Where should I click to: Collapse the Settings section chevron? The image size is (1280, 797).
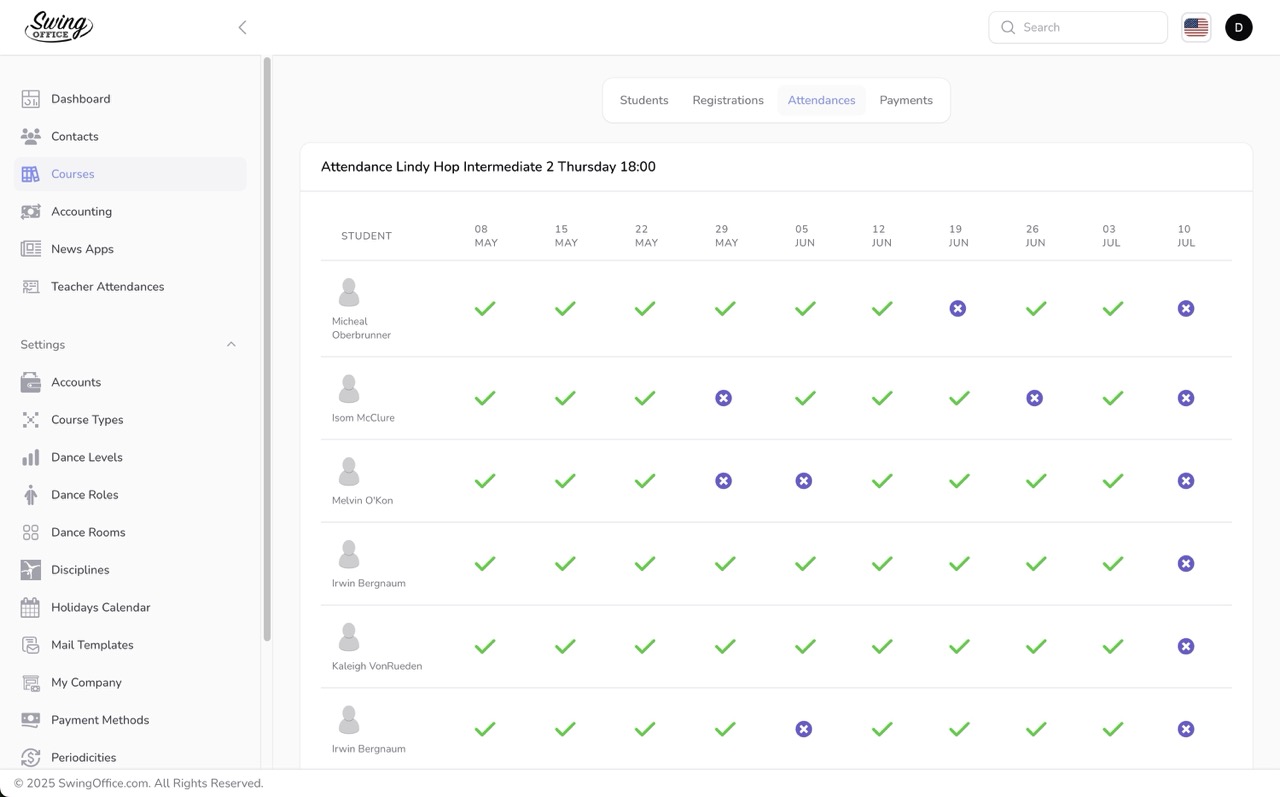coord(231,344)
